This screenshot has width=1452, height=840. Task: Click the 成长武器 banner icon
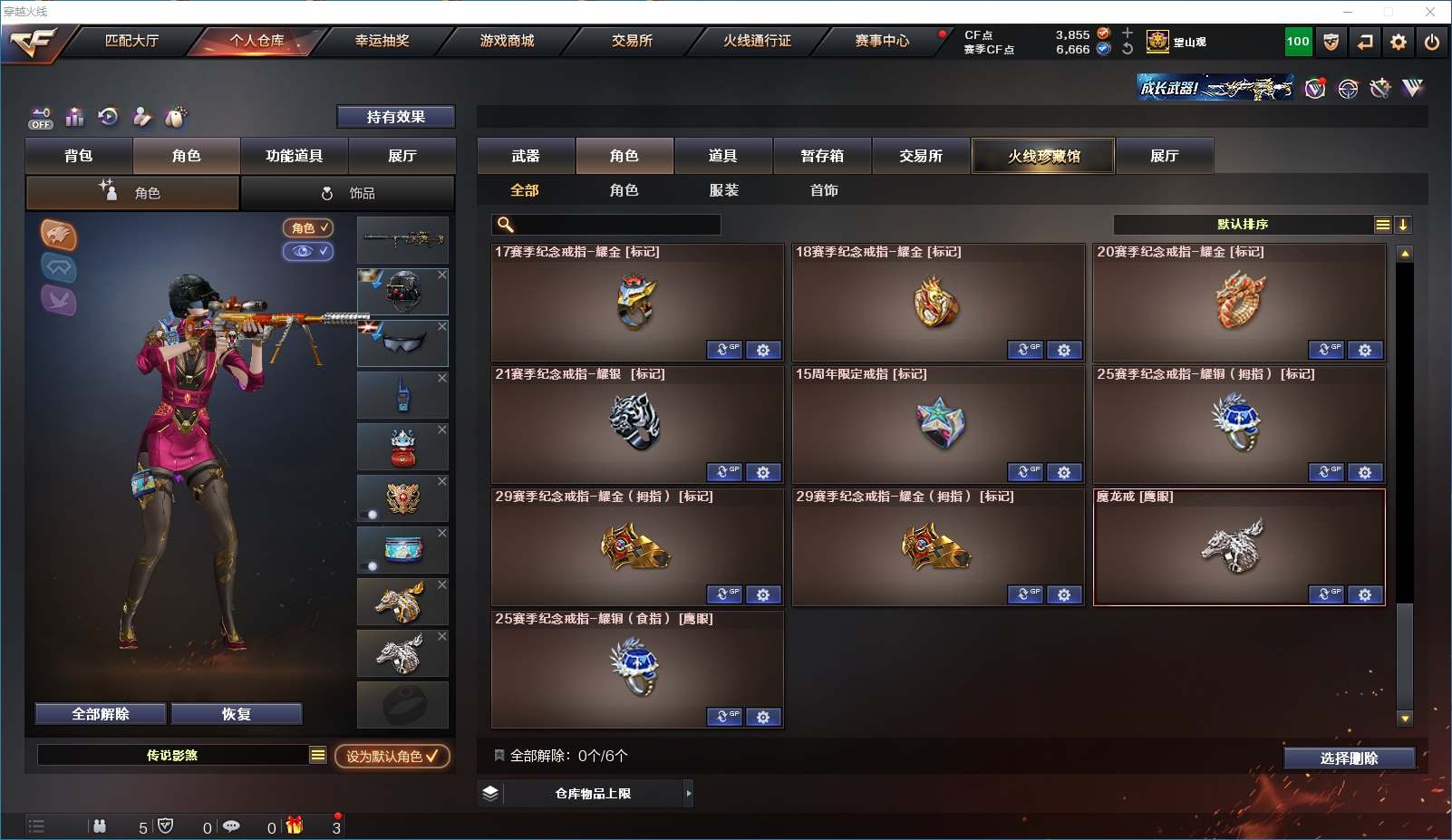[1215, 88]
